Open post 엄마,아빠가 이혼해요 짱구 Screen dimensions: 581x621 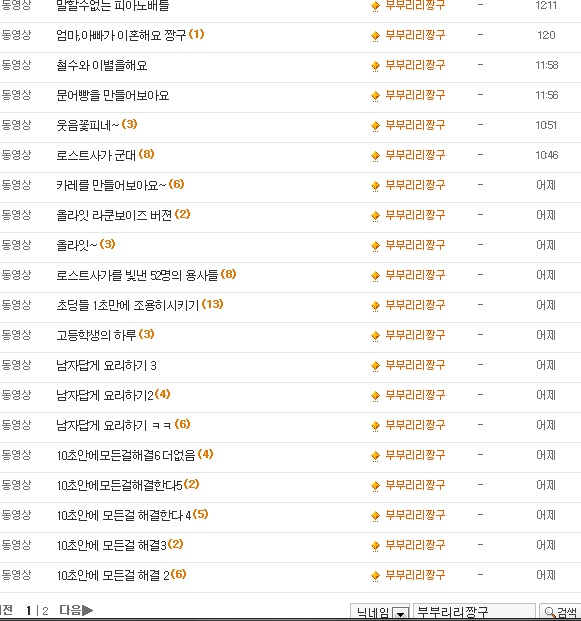[x=121, y=35]
